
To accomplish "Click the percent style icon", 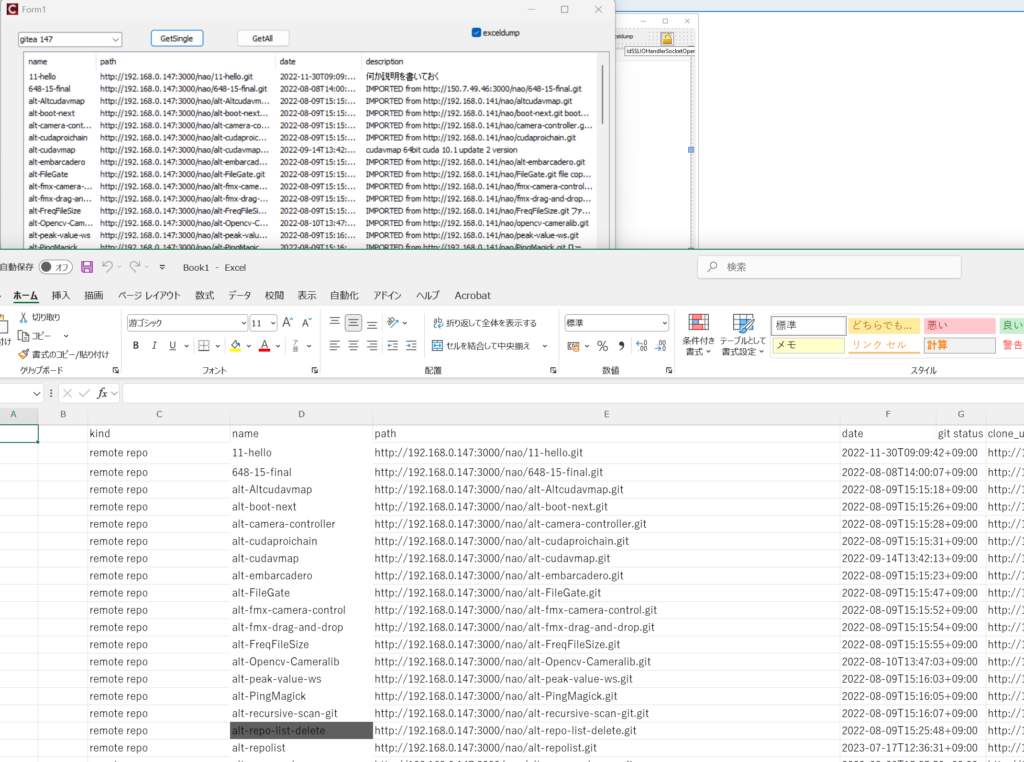I will (602, 346).
